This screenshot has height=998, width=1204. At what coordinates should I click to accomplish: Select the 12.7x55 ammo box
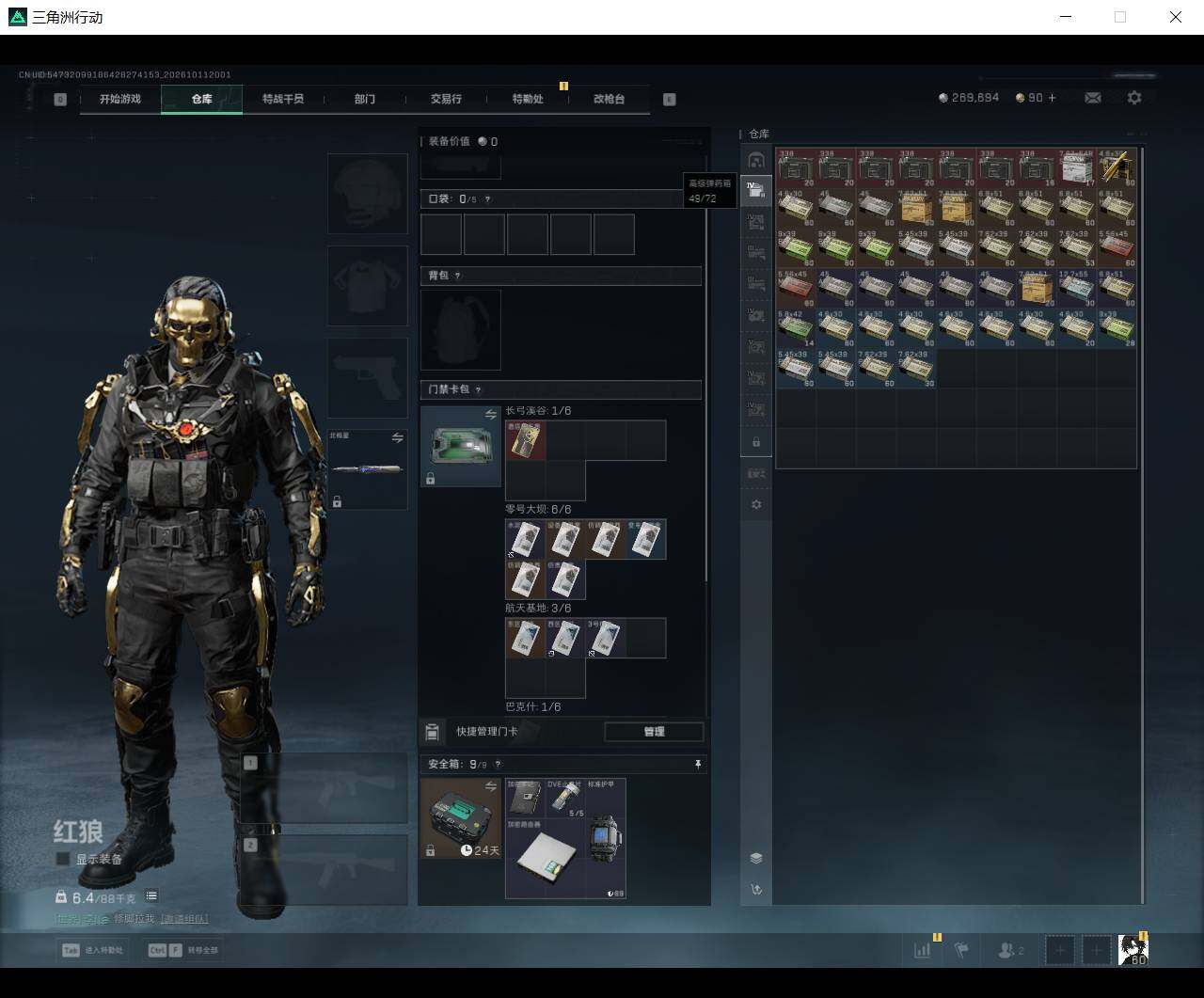pyautogui.click(x=1077, y=287)
